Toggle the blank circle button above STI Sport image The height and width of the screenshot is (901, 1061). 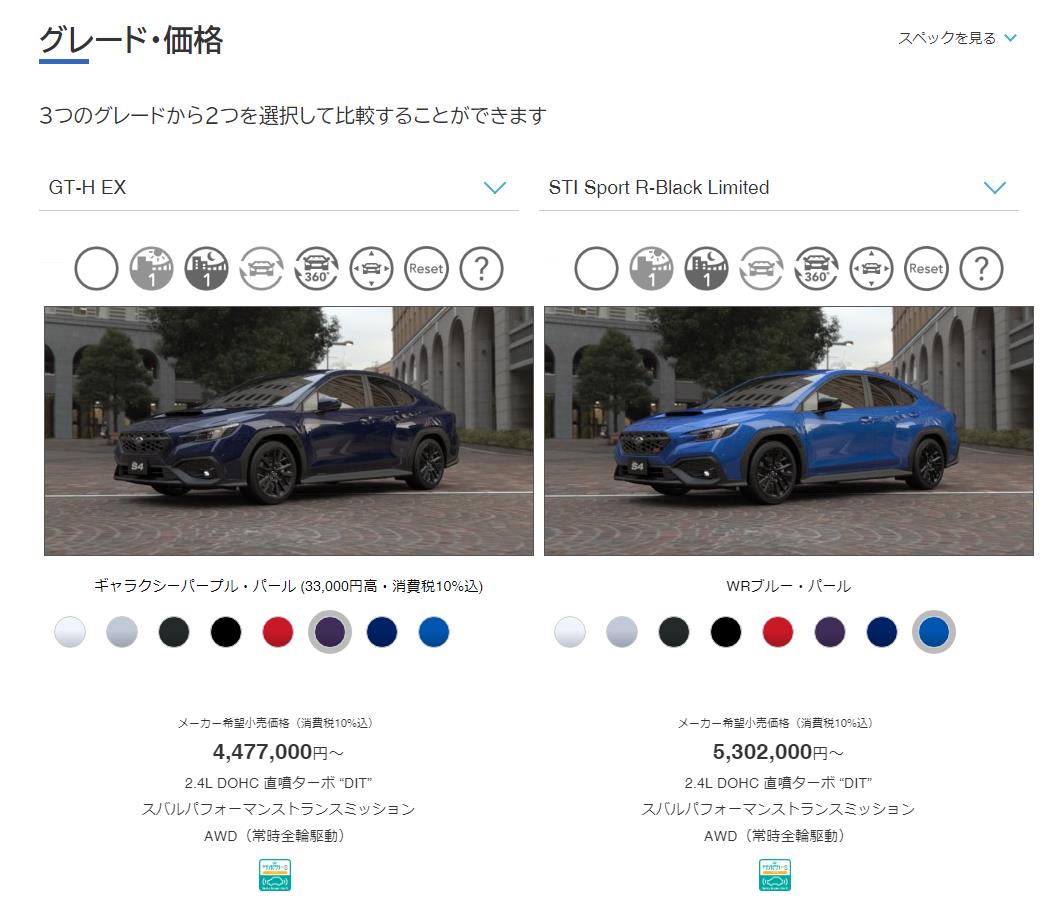tap(596, 269)
